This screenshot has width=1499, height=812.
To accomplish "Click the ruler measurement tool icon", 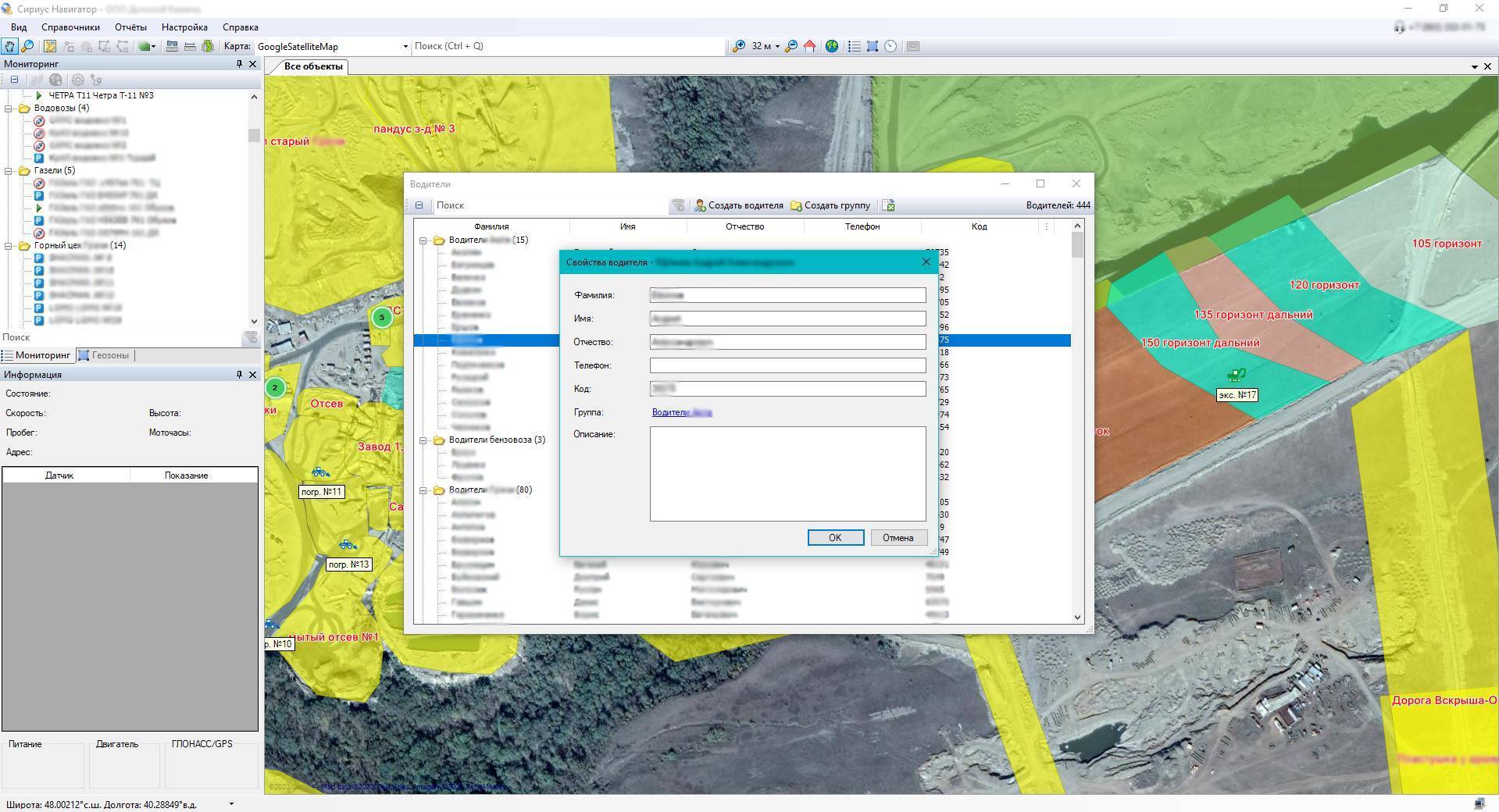I will pos(189,47).
